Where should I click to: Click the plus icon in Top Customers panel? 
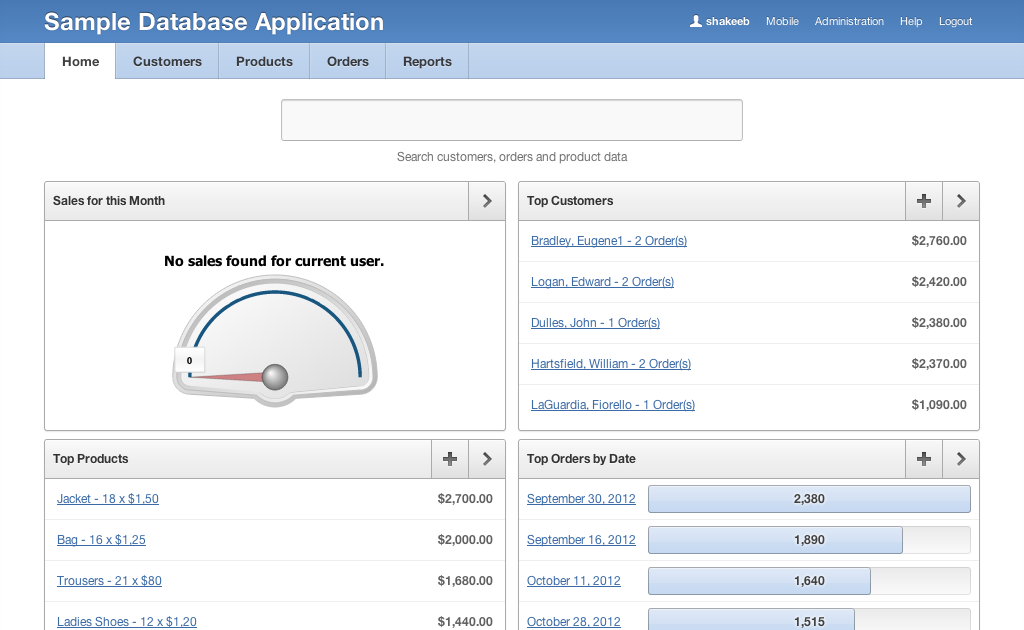(x=924, y=201)
